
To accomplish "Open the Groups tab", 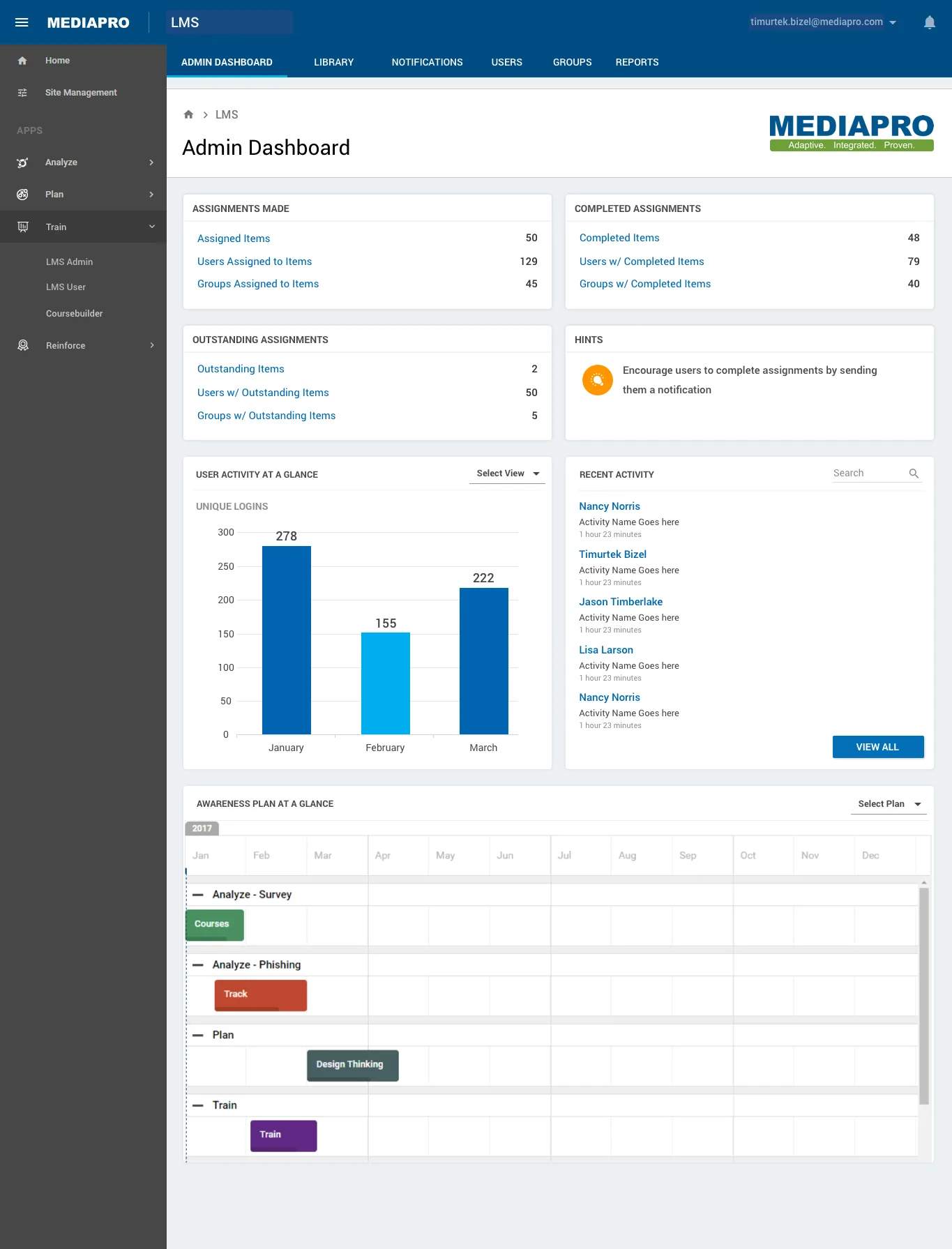I will [572, 62].
